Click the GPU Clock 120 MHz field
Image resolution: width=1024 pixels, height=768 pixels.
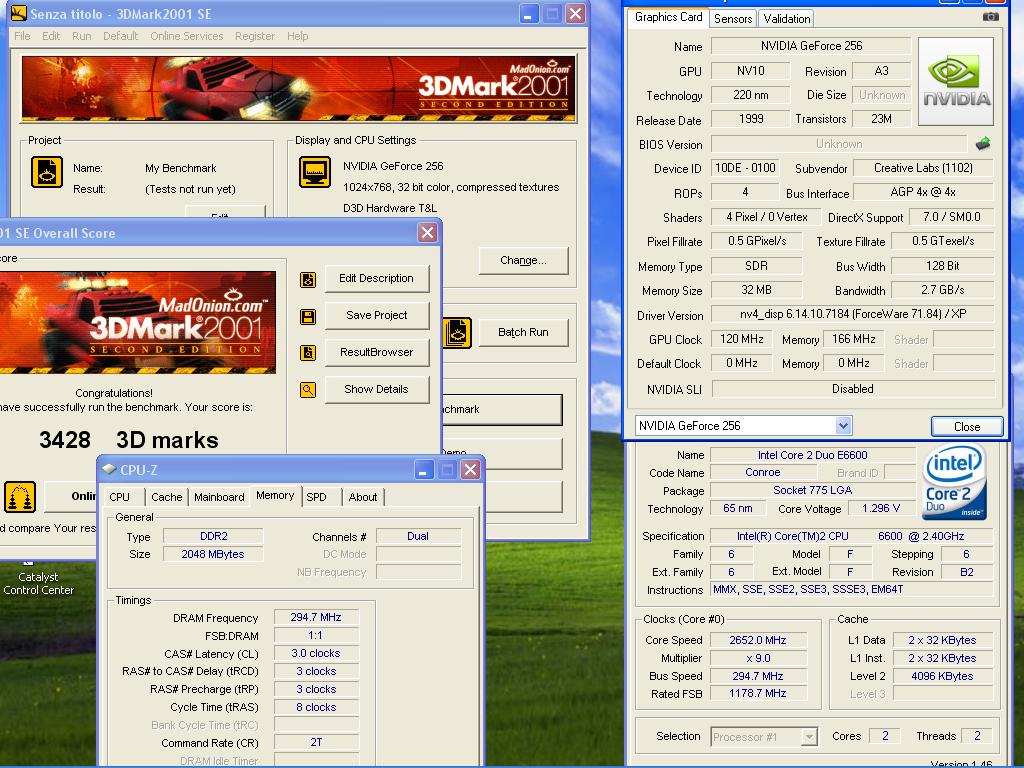(741, 339)
